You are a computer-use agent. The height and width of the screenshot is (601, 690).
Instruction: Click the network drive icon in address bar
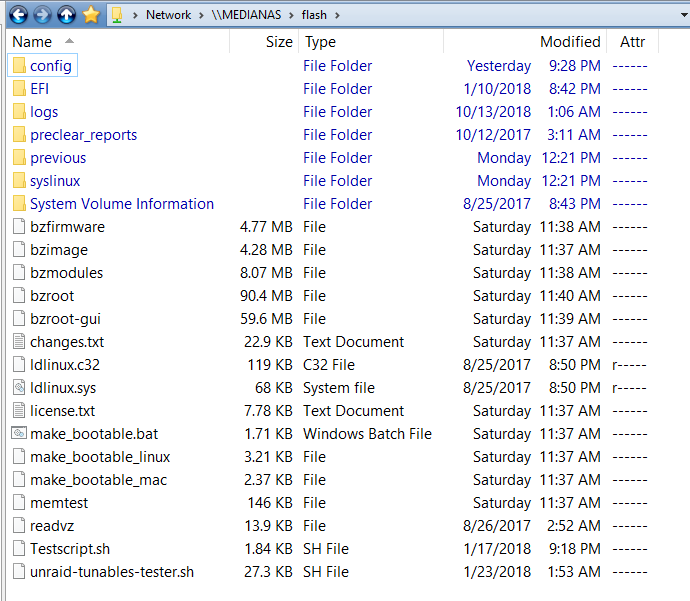[117, 15]
